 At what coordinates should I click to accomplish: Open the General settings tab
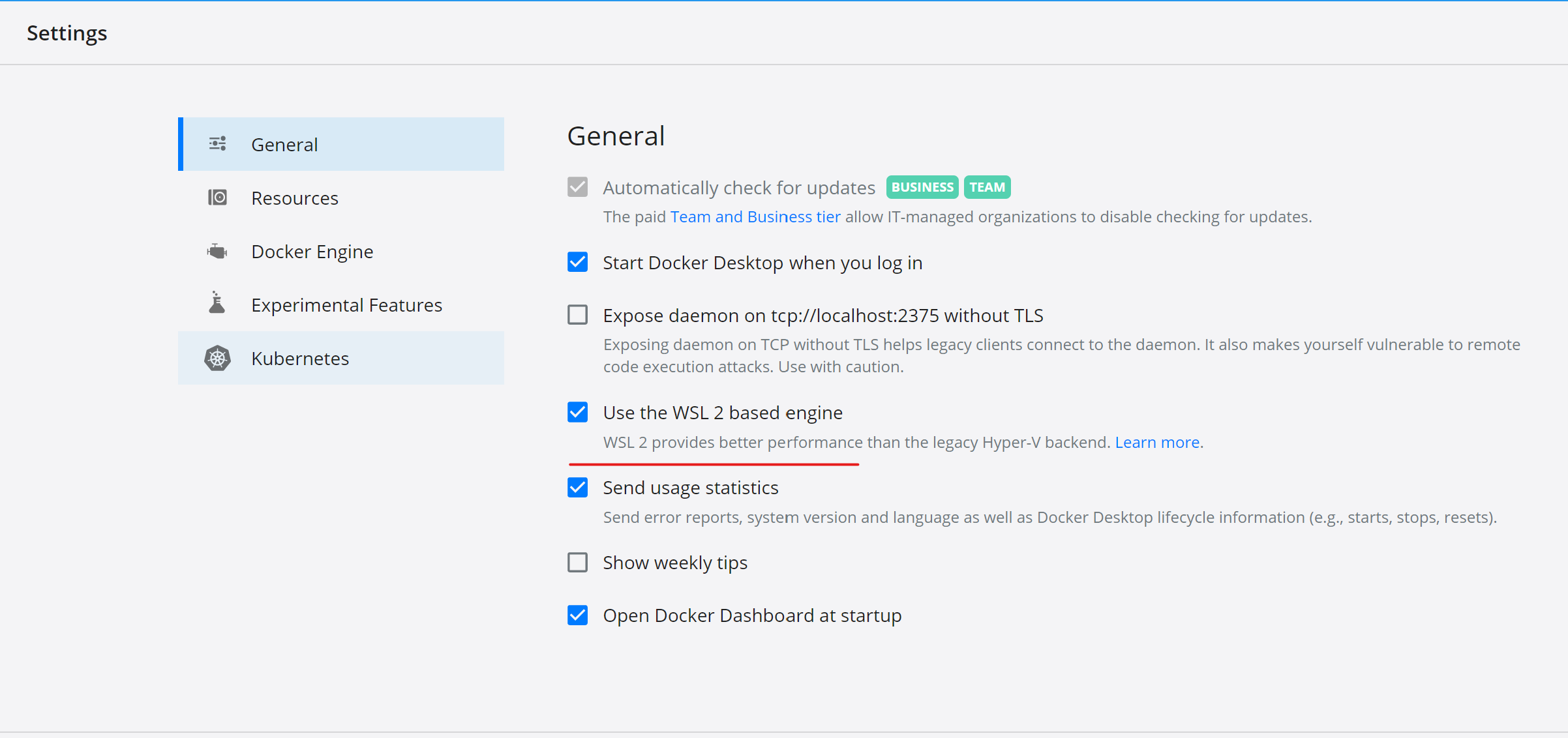[341, 144]
